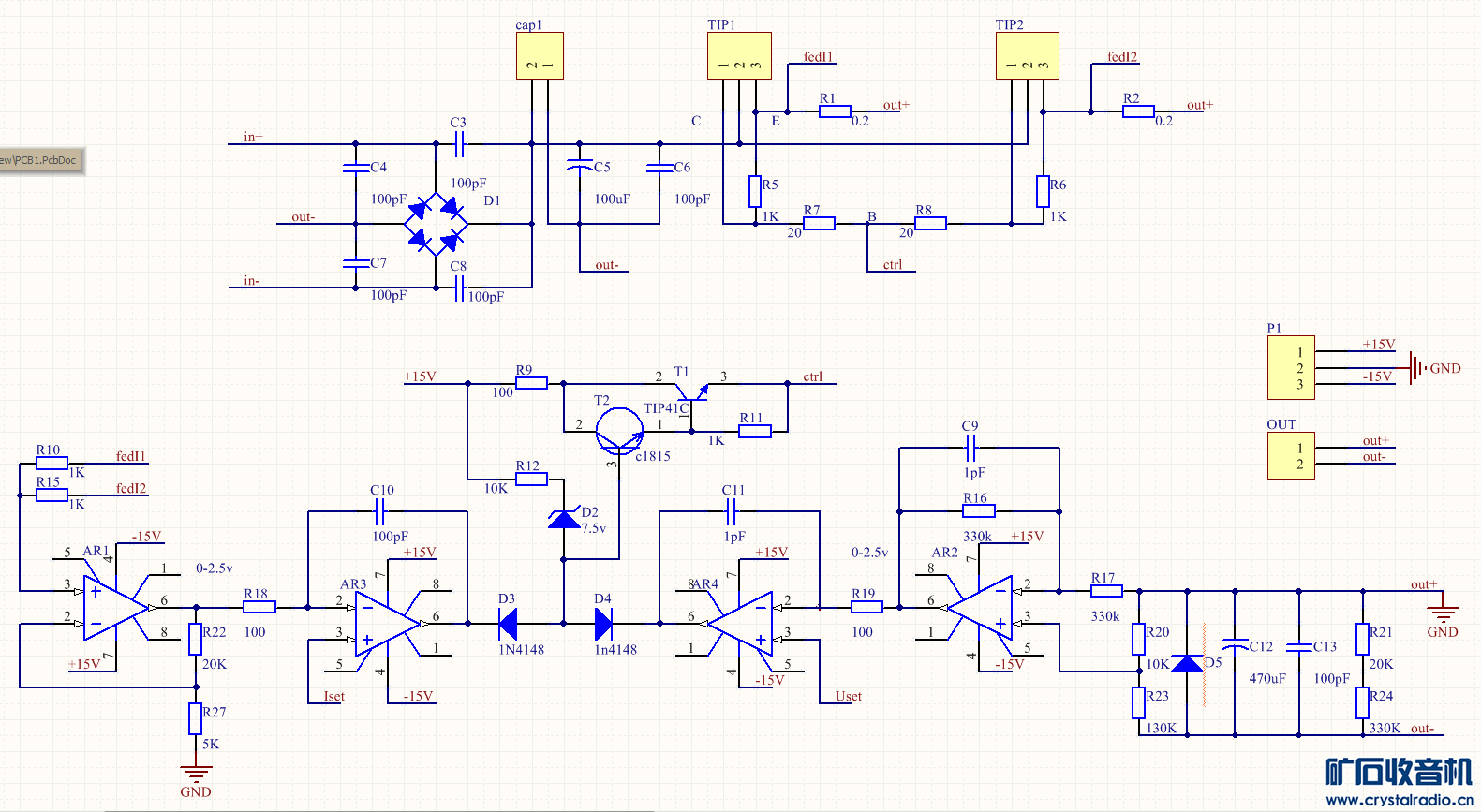
Task: Select resistor R2 body
Action: [x=1138, y=111]
